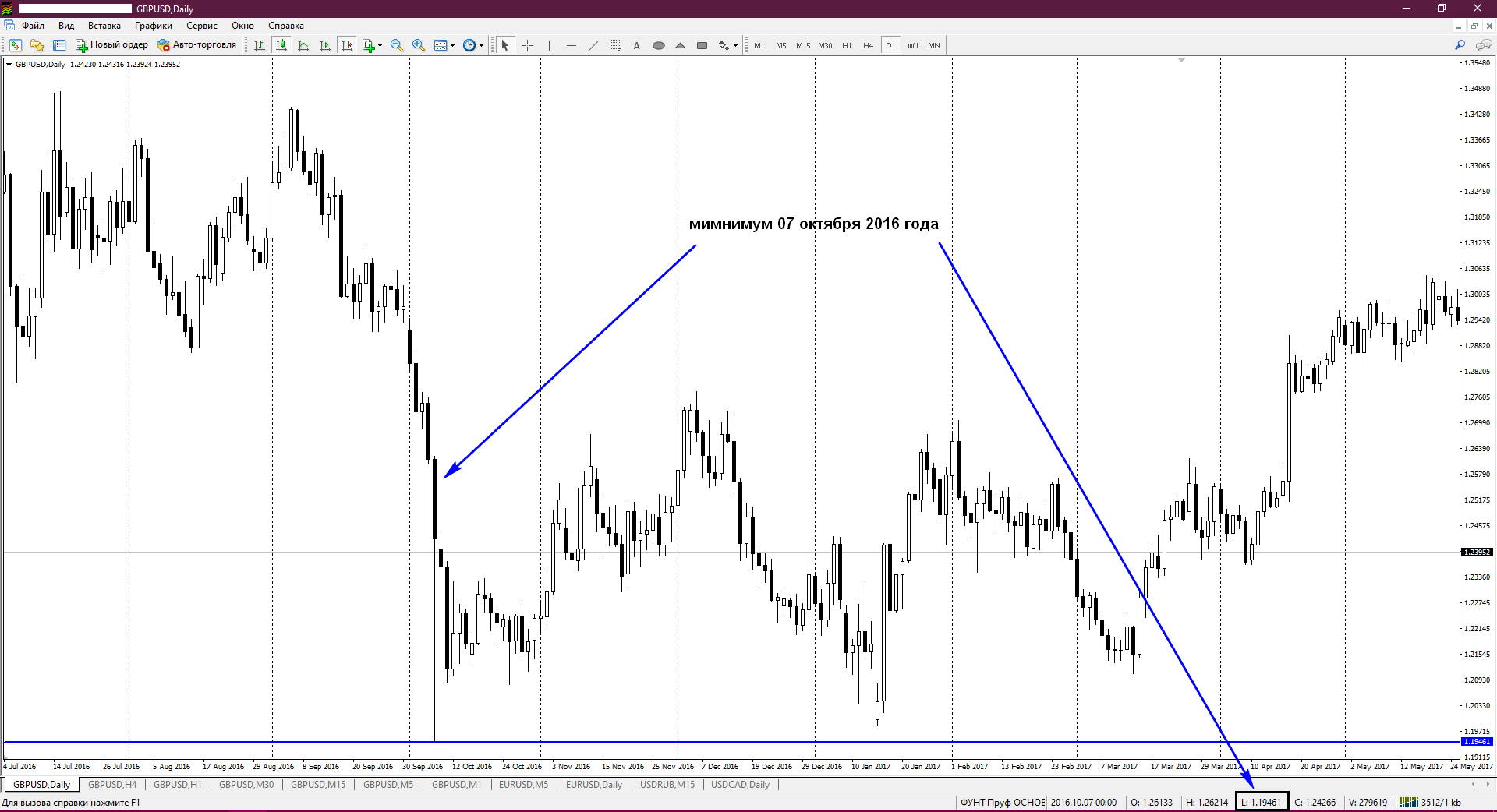Viewport: 1497px width, 812px height.
Task: Click the Новый ордер button
Action: [x=111, y=45]
